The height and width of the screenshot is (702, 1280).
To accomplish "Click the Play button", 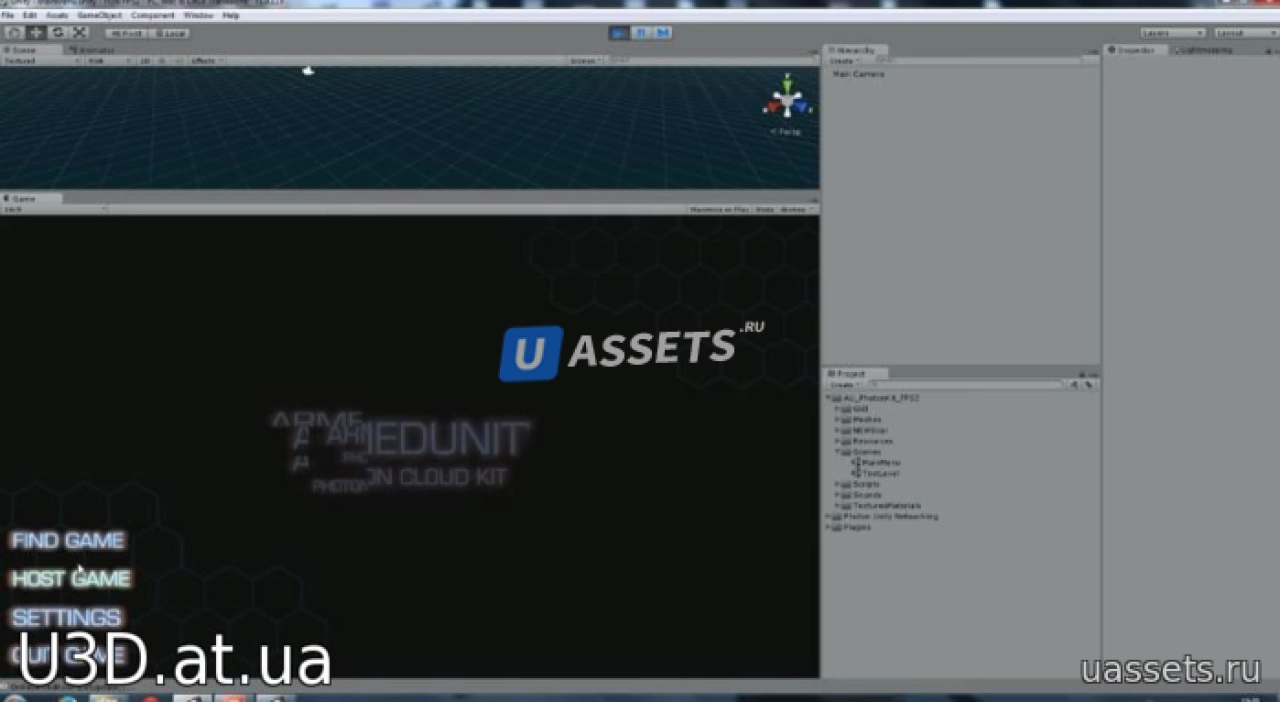I will [x=619, y=33].
